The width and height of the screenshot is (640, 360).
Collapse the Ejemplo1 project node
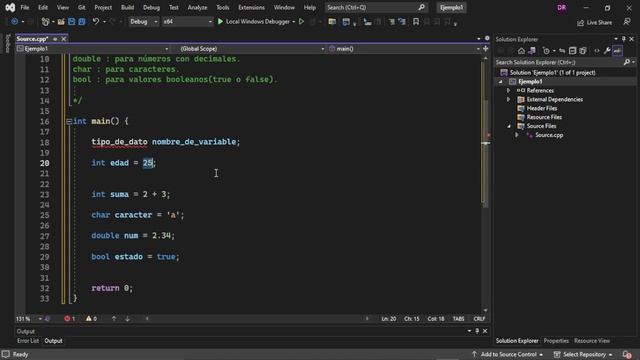(501, 82)
